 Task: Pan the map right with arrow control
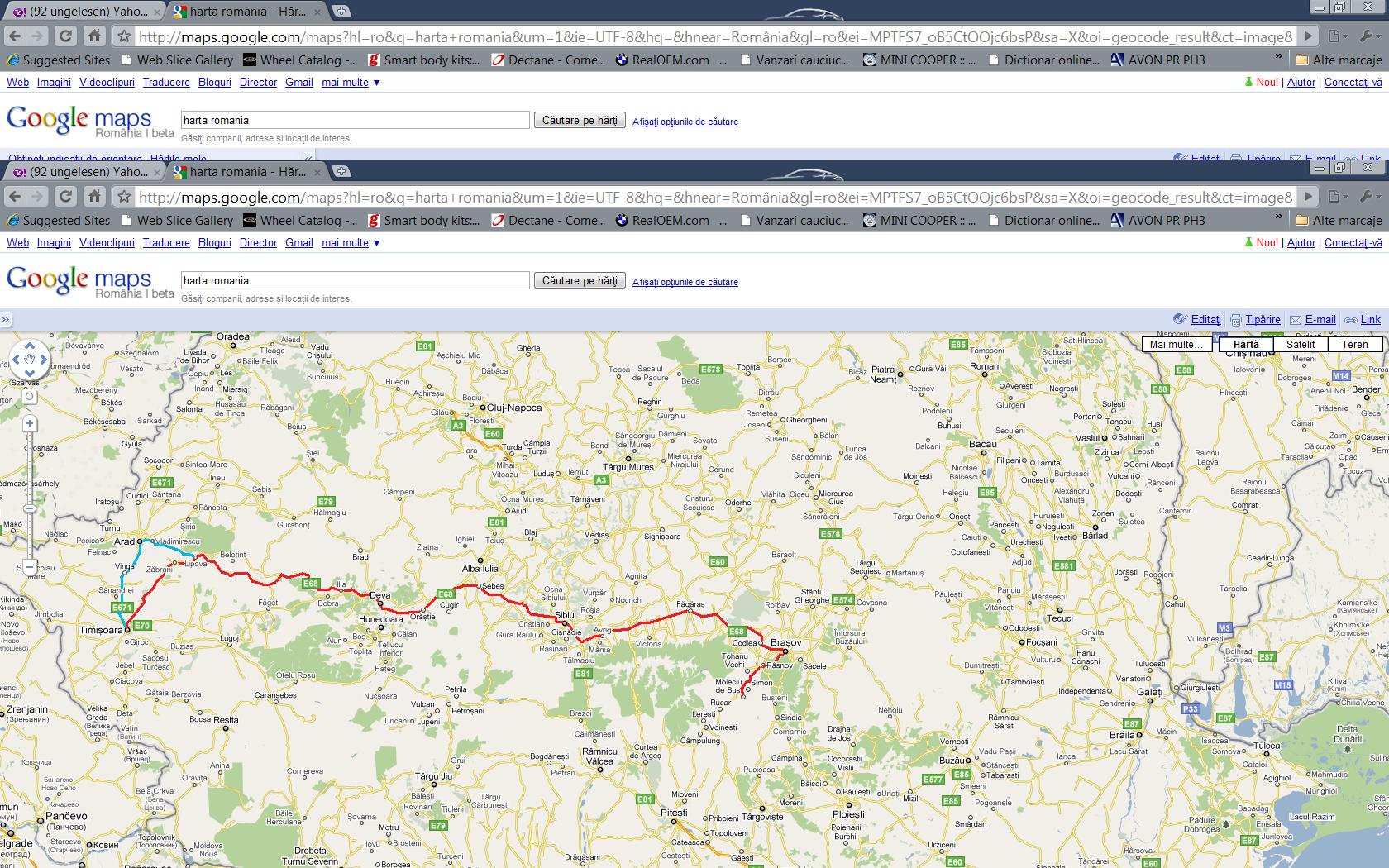pyautogui.click(x=43, y=360)
